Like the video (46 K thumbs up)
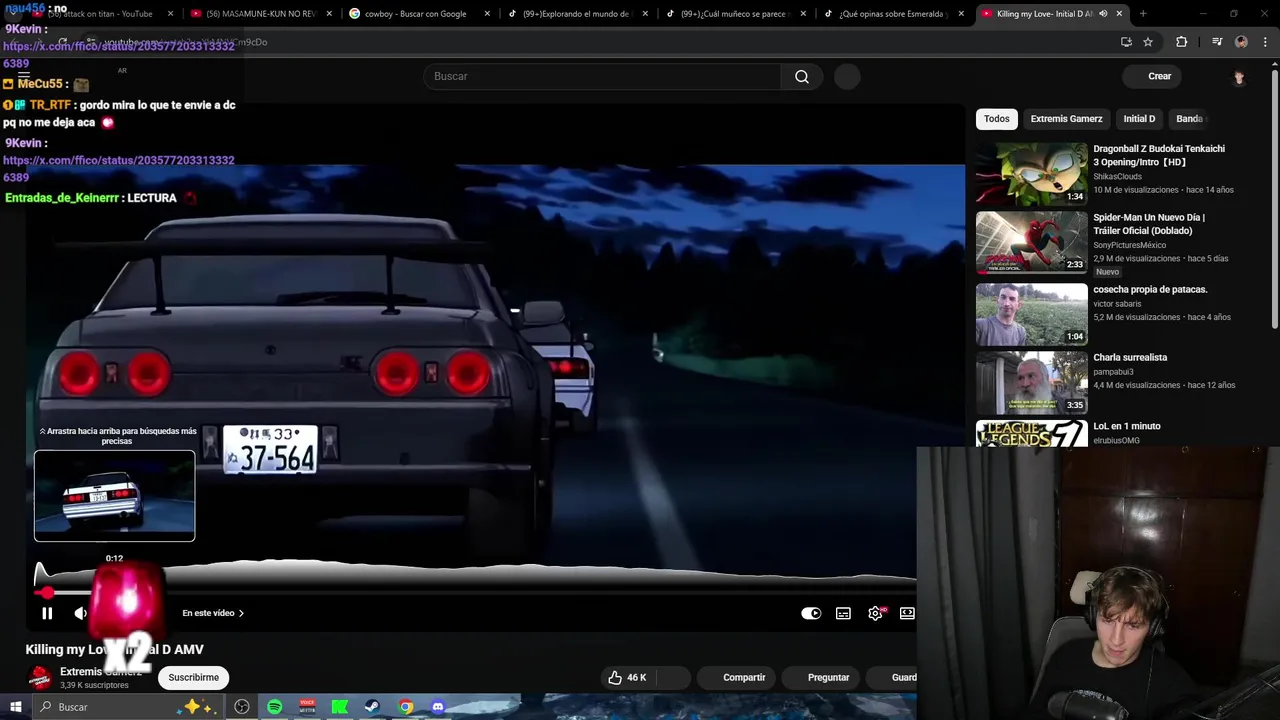Viewport: 1280px width, 720px height. click(x=628, y=677)
